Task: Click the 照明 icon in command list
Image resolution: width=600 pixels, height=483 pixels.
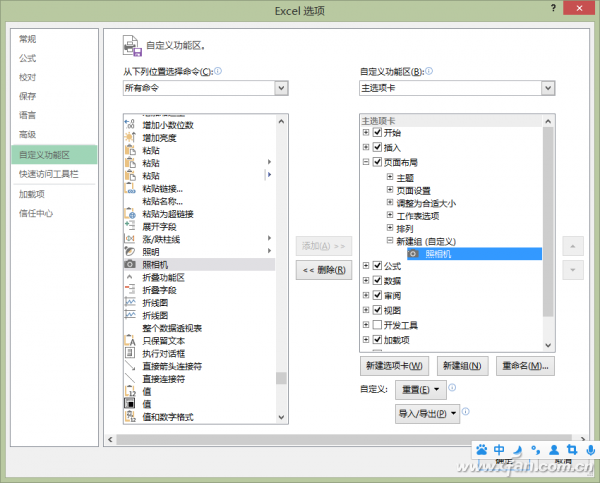Action: [130, 251]
